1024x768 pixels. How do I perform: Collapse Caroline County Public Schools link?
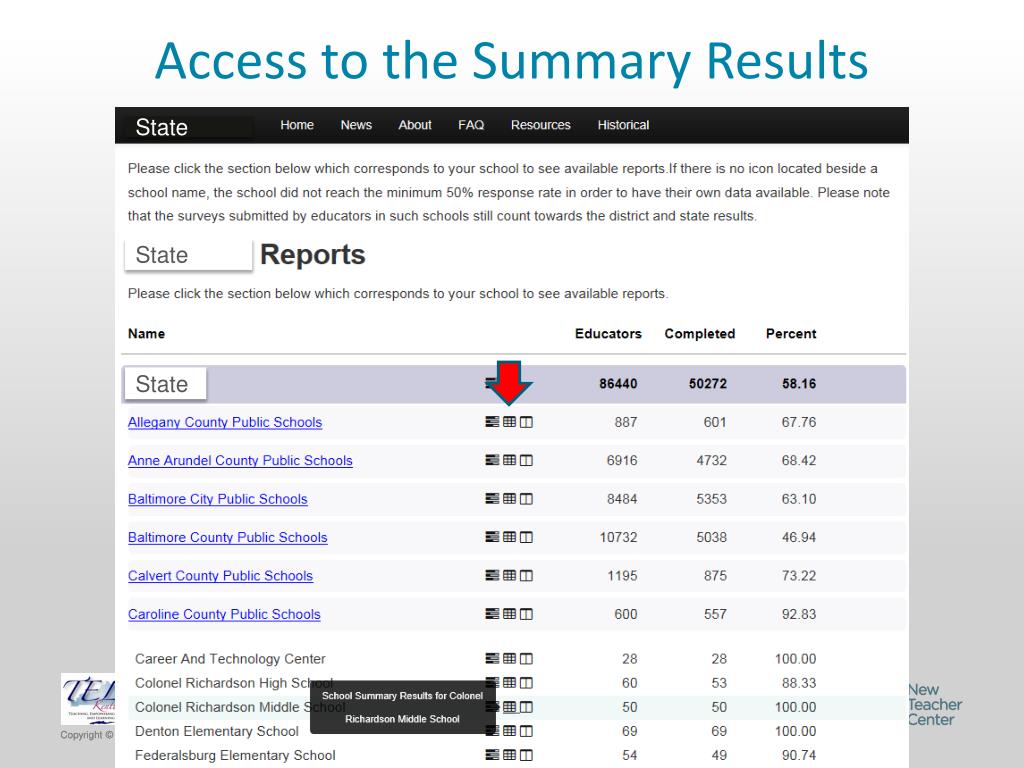click(x=224, y=615)
